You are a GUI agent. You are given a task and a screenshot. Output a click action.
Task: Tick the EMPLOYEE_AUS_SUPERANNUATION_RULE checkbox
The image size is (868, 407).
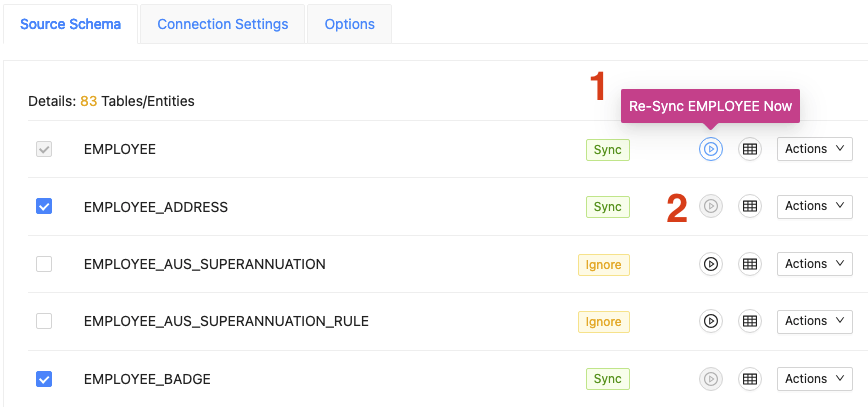[x=44, y=322]
